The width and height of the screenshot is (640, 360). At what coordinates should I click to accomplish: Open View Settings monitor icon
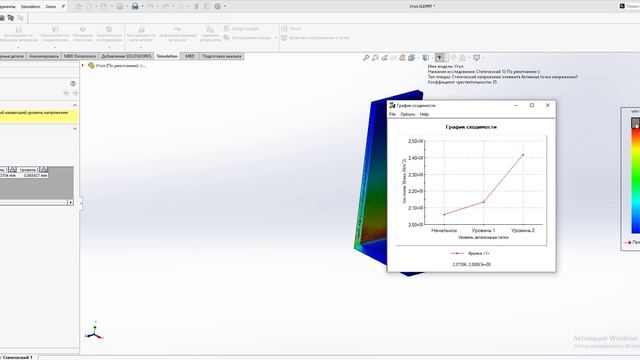pyautogui.click(x=476, y=58)
